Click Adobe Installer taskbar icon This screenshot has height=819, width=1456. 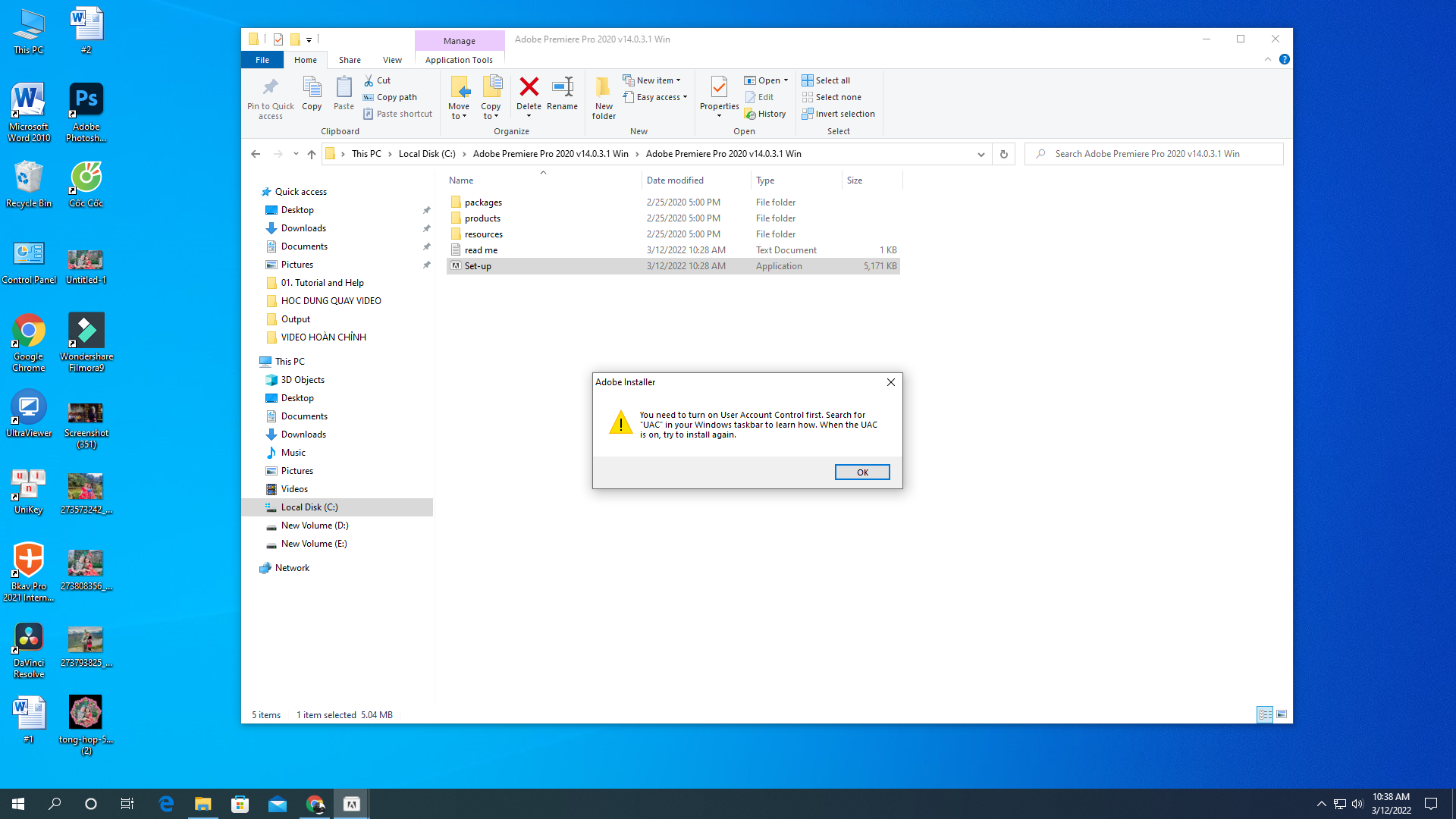352,804
